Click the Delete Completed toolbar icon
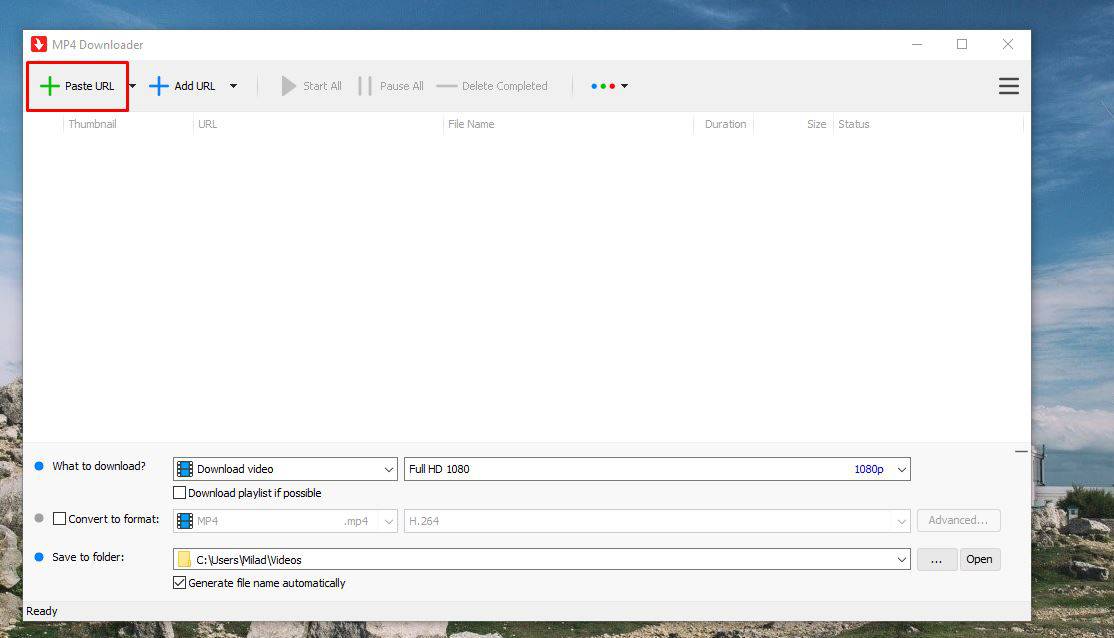 point(447,86)
